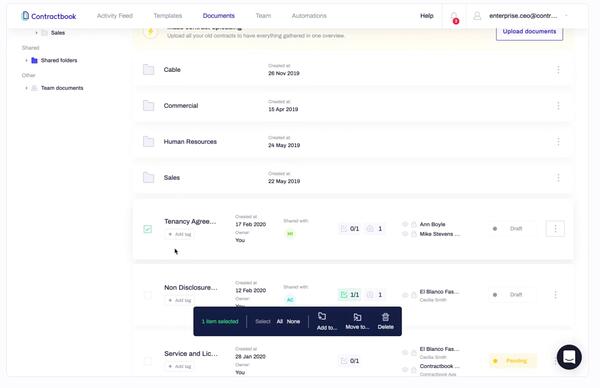Click the Upload documents button
Image resolution: width=600 pixels, height=388 pixels.
529,32
